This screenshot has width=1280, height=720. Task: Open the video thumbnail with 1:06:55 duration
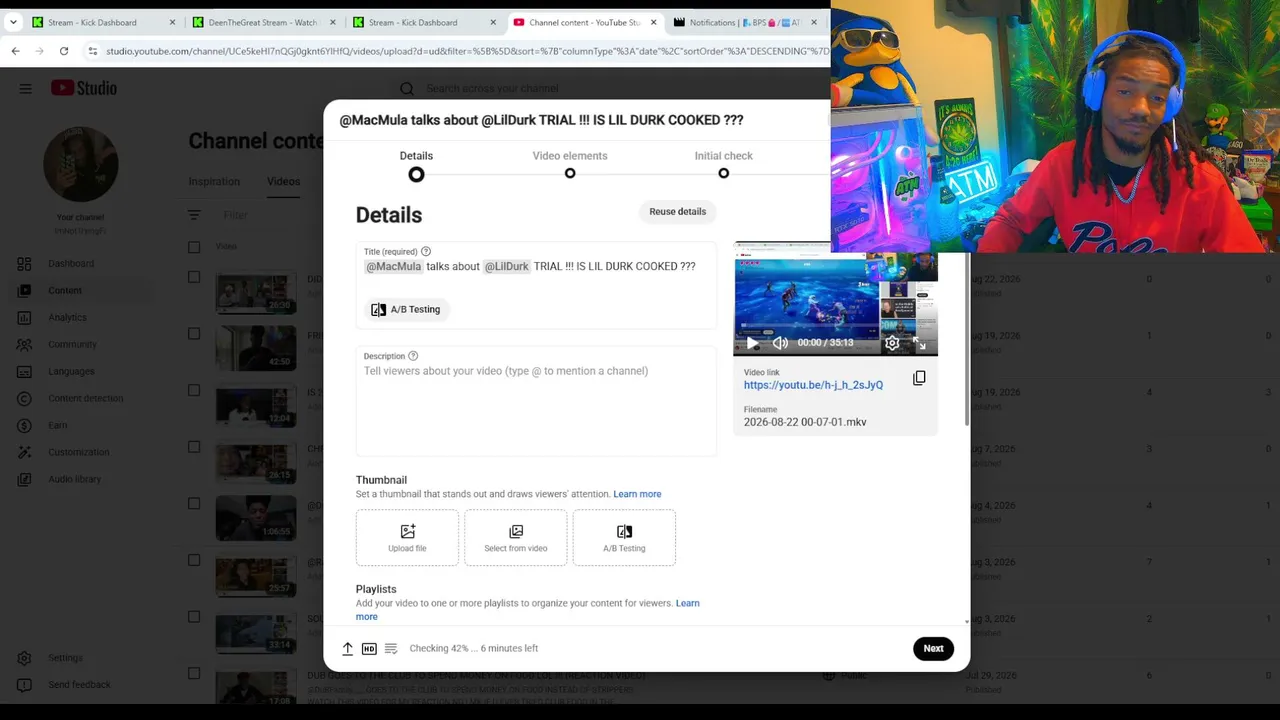pyautogui.click(x=256, y=519)
